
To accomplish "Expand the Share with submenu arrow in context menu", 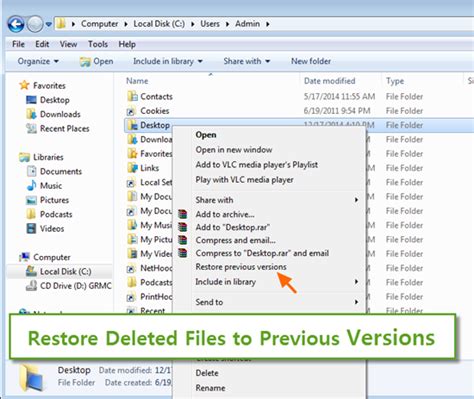I will 356,200.
